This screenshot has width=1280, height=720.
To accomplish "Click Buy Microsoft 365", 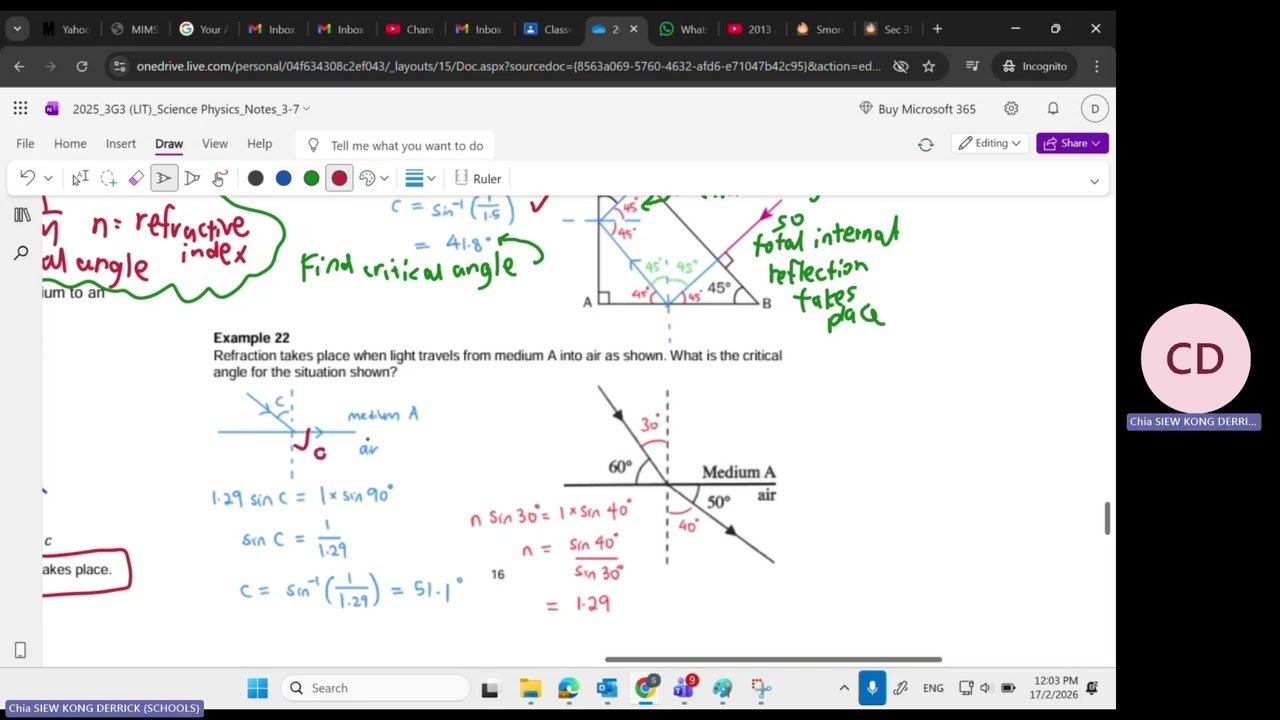I will [x=917, y=109].
